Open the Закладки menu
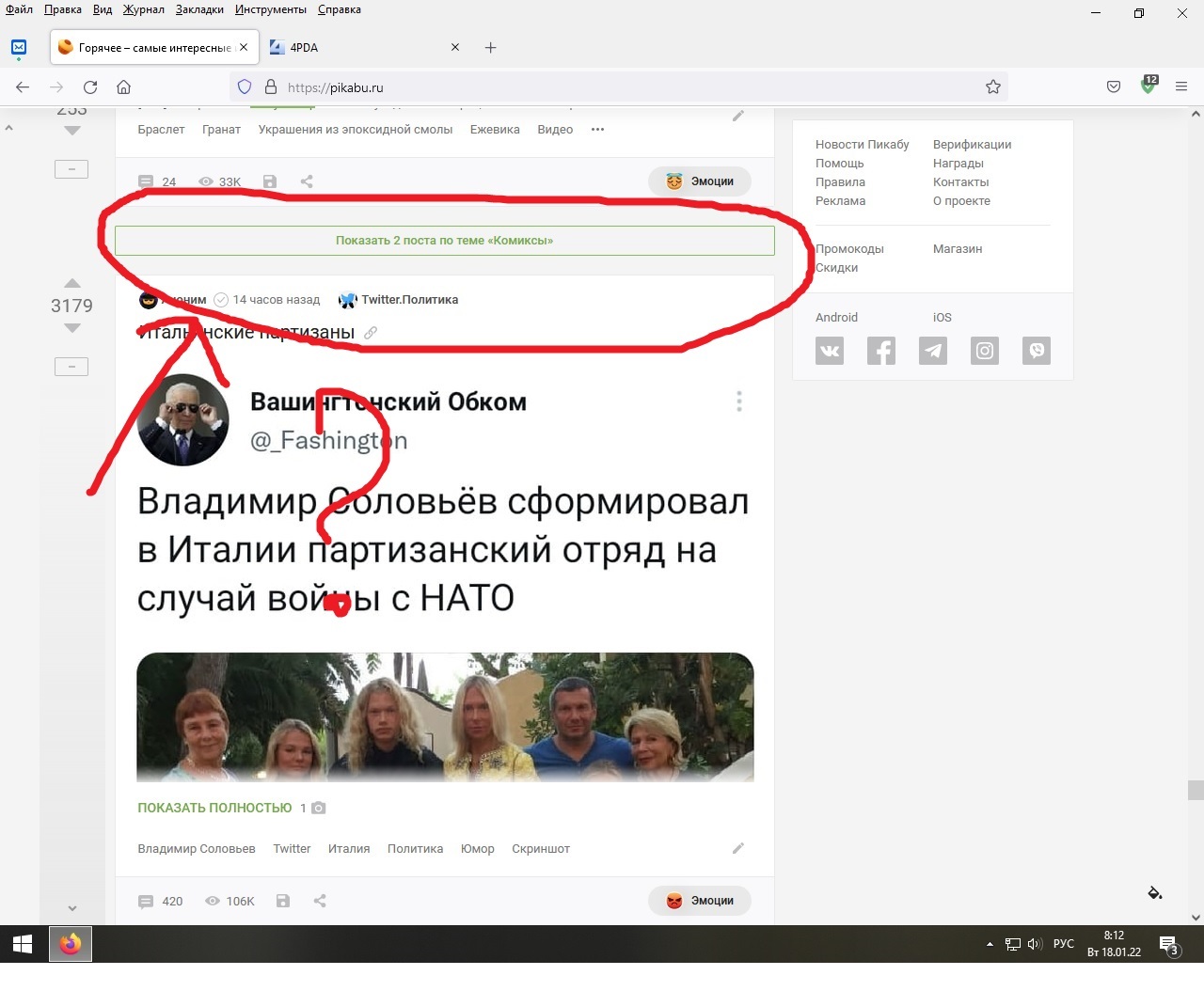The image size is (1204, 991). click(199, 9)
